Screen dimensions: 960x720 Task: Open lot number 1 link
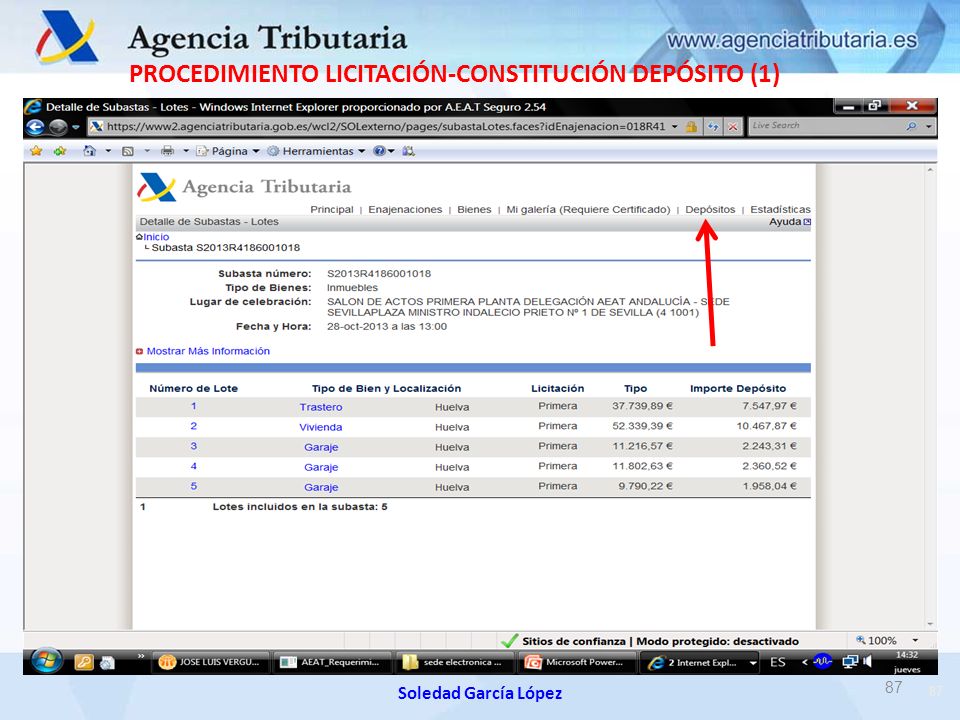(x=193, y=406)
